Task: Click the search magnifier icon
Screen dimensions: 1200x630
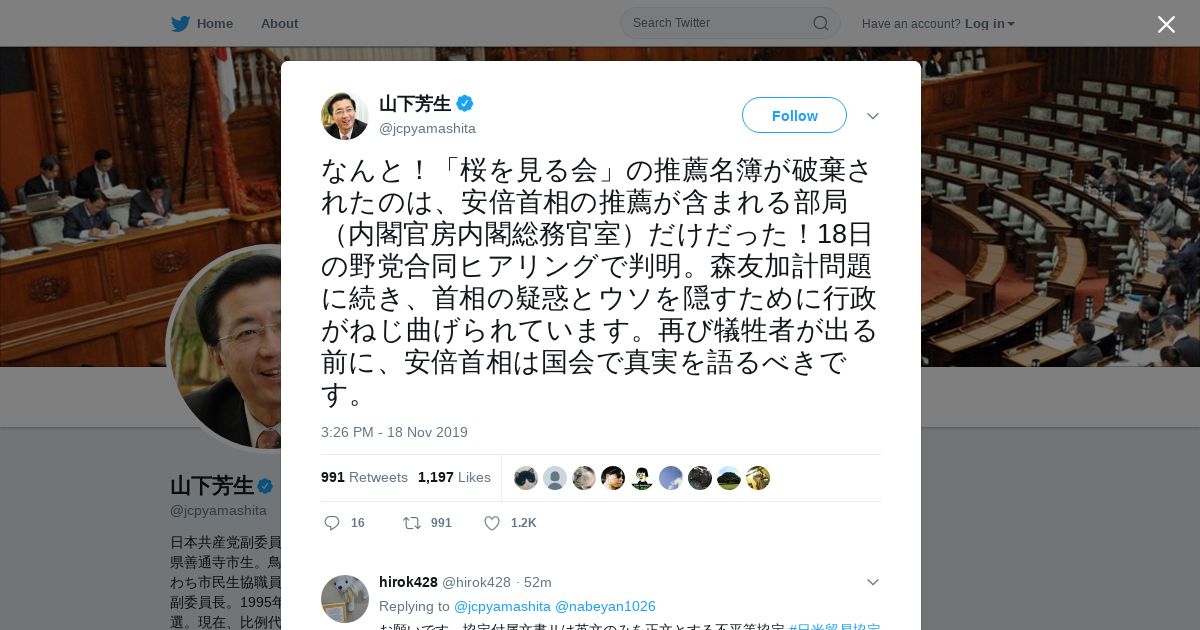Action: point(820,23)
